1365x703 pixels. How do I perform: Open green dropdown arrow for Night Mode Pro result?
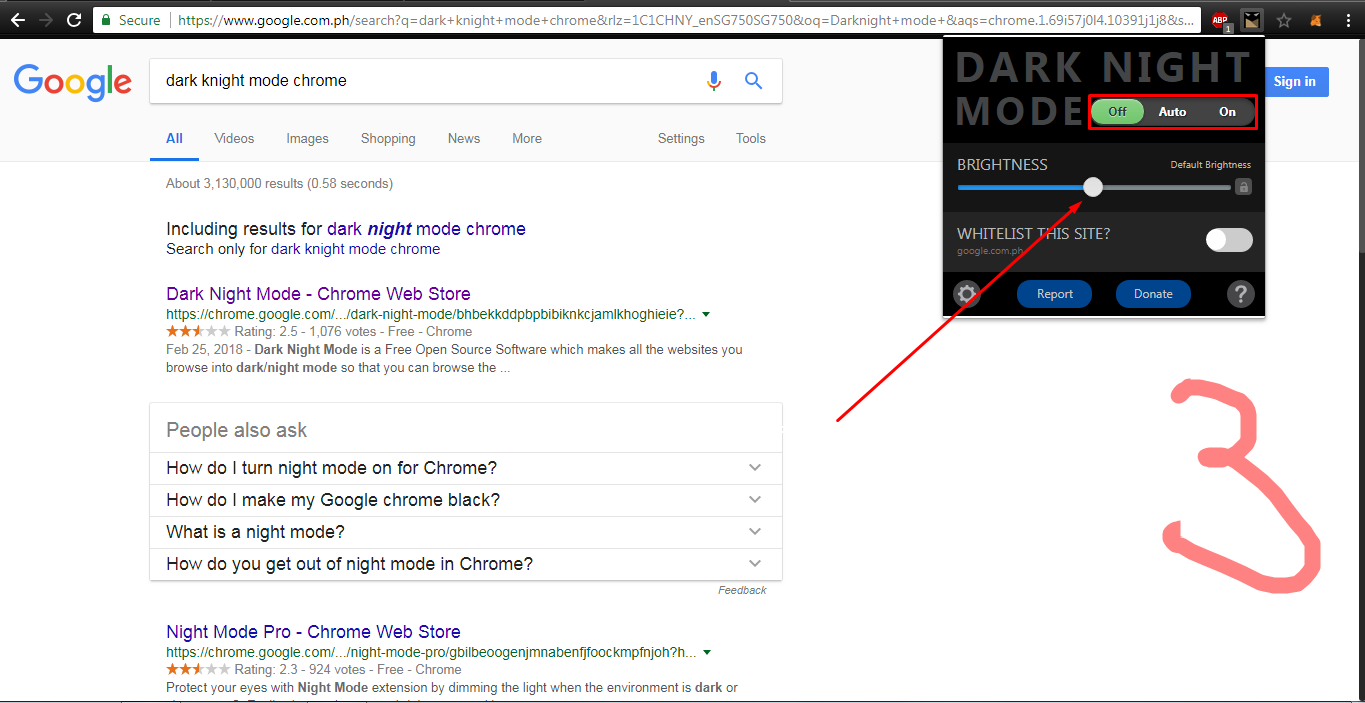706,652
